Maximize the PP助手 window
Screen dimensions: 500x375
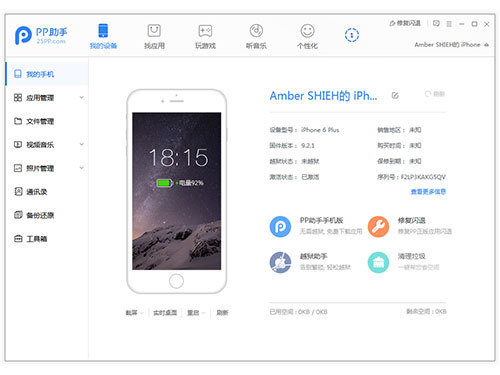[474, 24]
